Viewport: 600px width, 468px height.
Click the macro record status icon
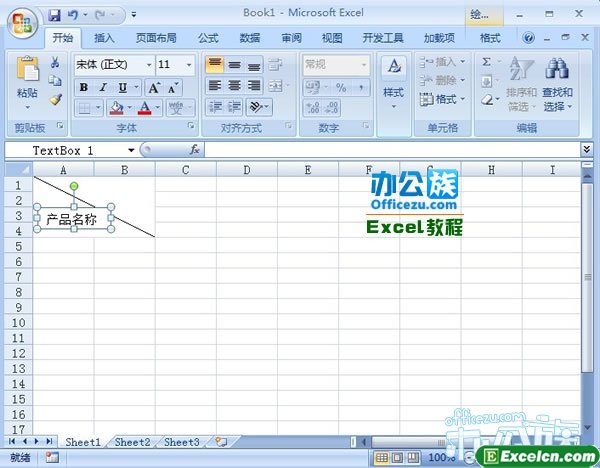point(52,457)
